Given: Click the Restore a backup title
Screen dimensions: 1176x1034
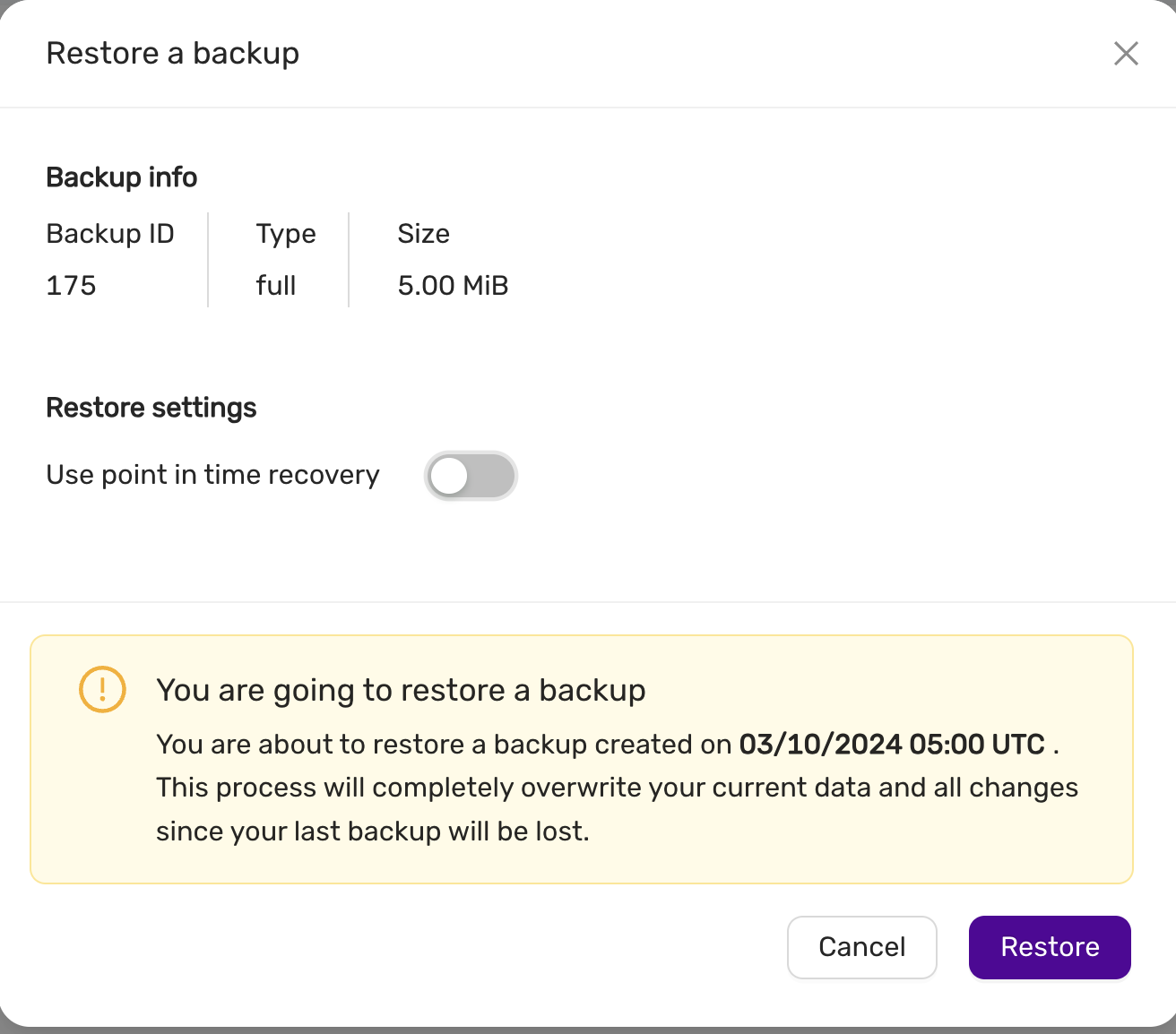Looking at the screenshot, I should 173,53.
